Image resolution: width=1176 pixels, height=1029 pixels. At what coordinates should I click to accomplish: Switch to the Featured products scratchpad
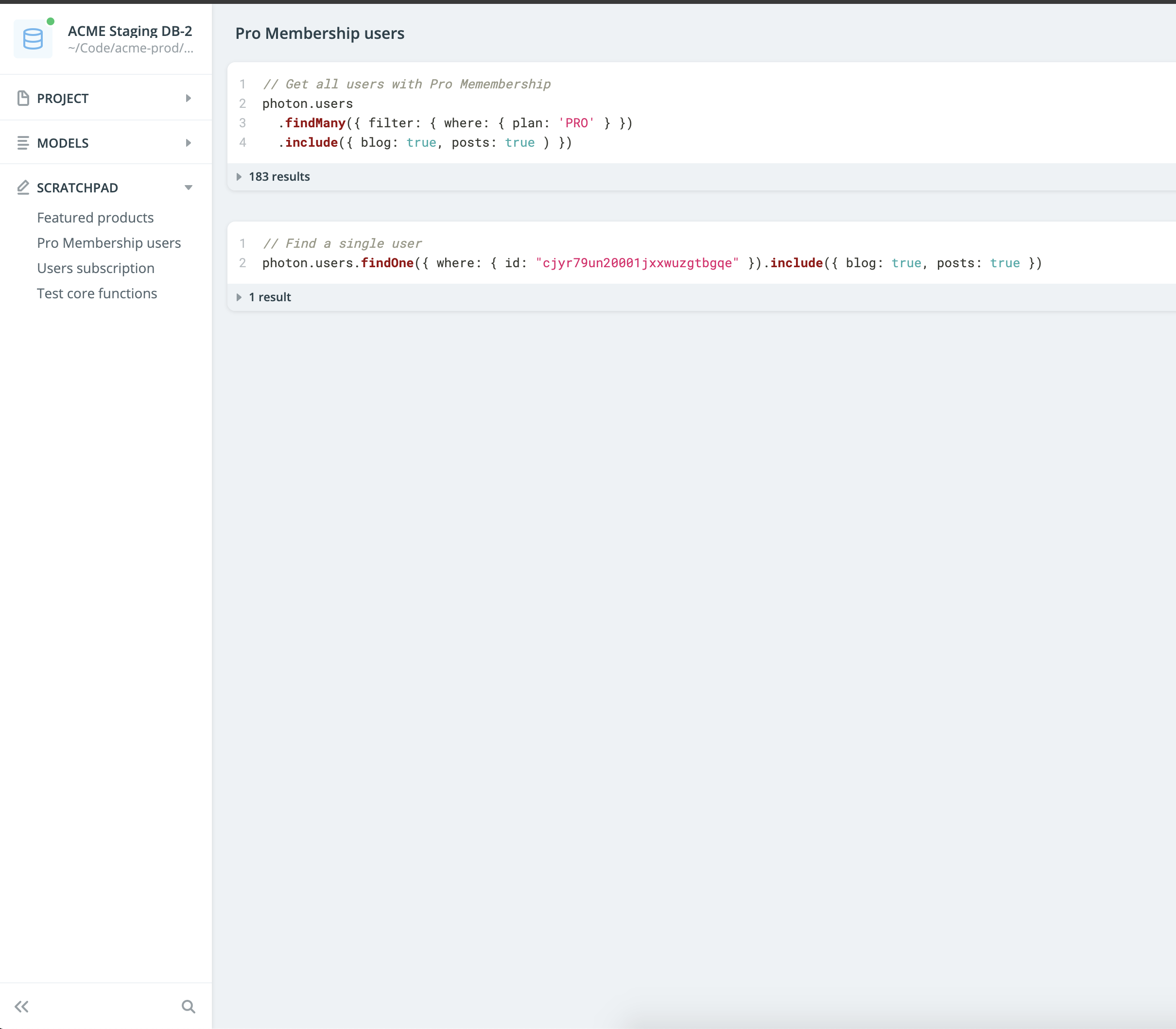95,217
